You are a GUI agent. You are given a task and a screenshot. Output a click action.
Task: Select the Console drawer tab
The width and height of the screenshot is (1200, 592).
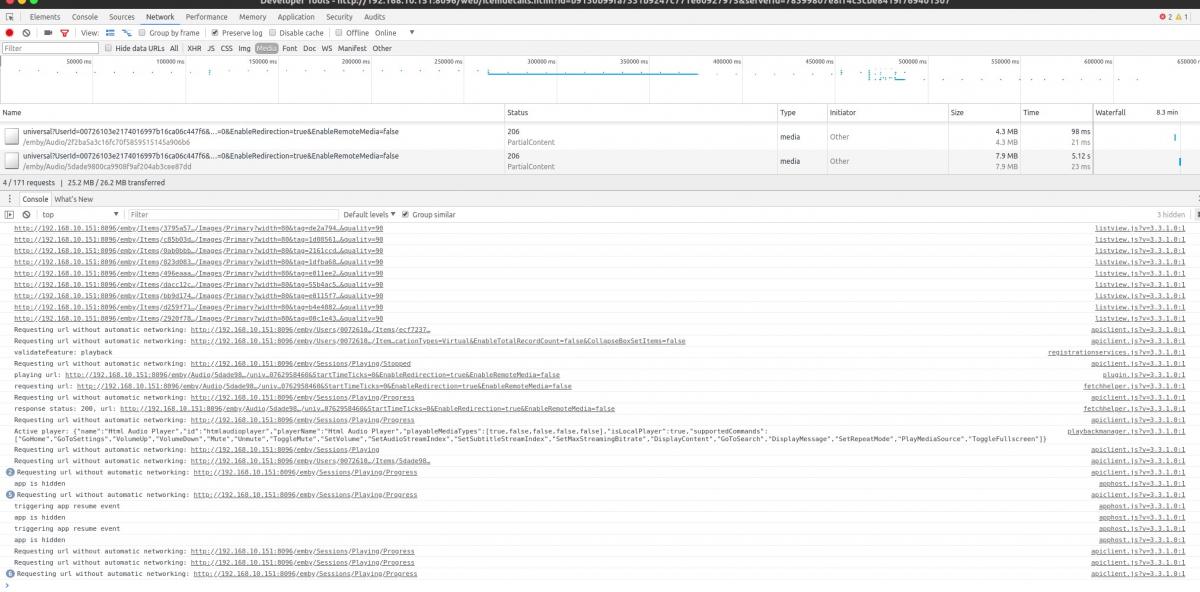pos(35,199)
